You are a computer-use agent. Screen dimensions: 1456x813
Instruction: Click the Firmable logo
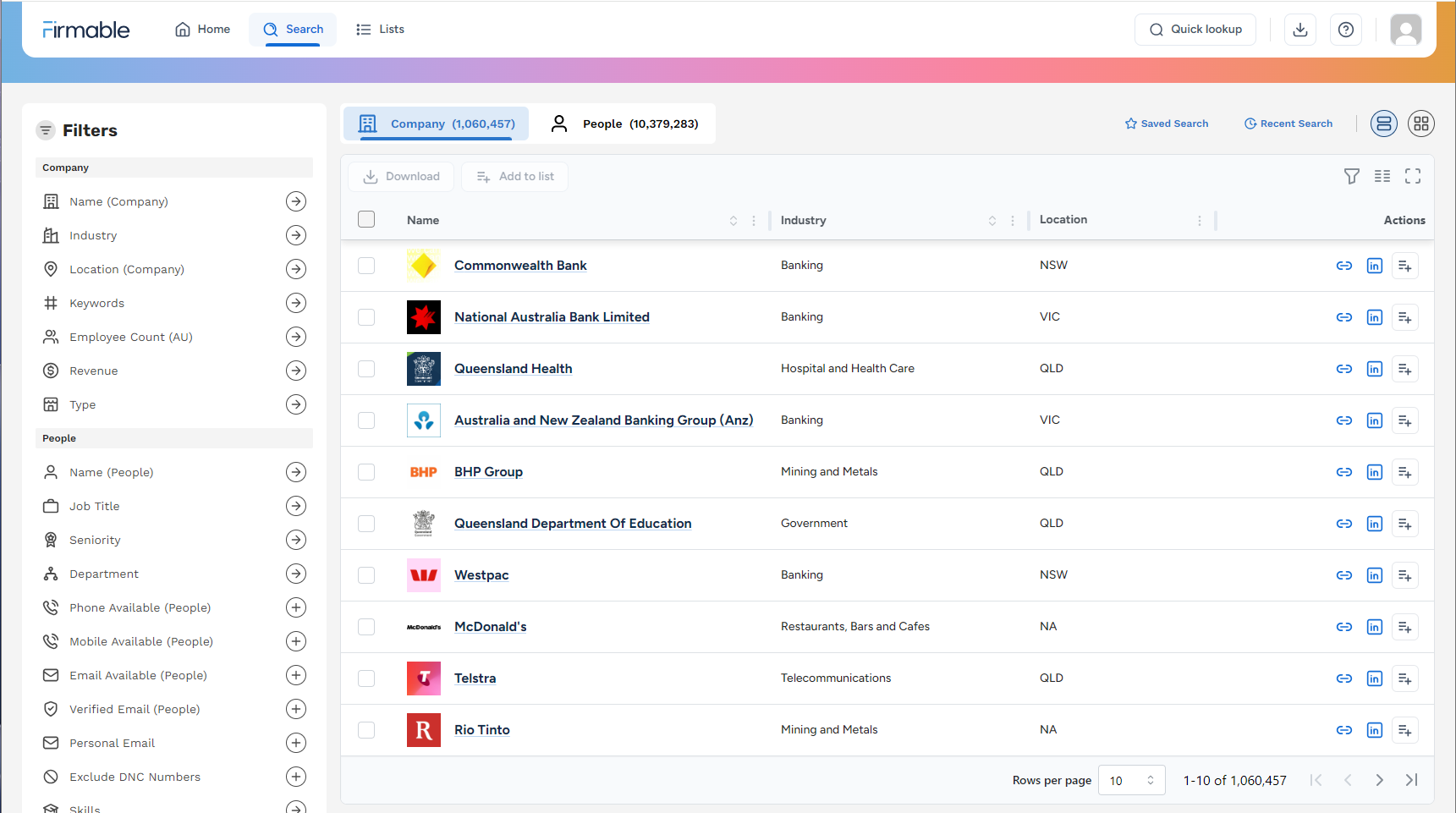(x=86, y=30)
